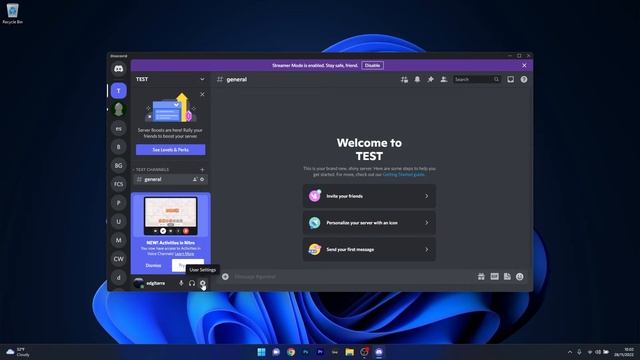Open notification settings bell
The image size is (640, 360).
point(417,80)
